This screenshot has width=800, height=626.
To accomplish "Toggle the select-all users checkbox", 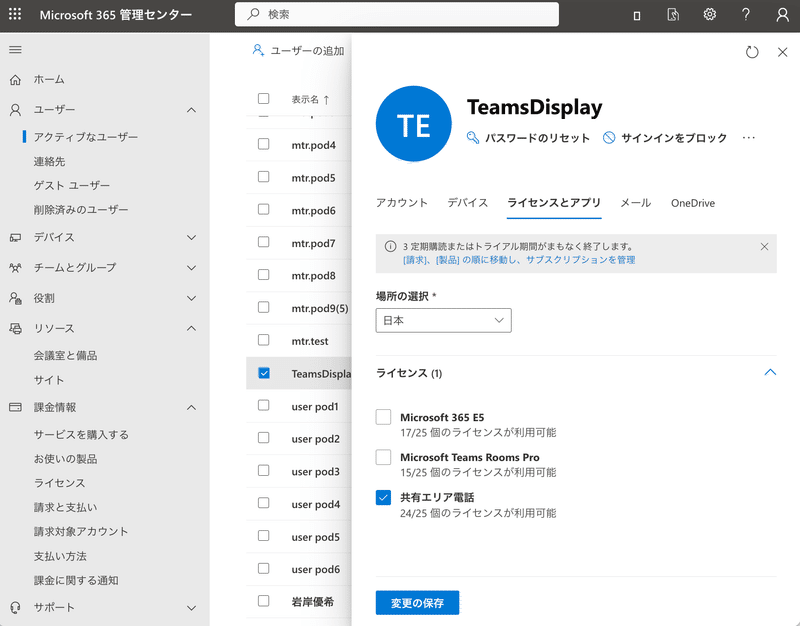I will pyautogui.click(x=263, y=98).
